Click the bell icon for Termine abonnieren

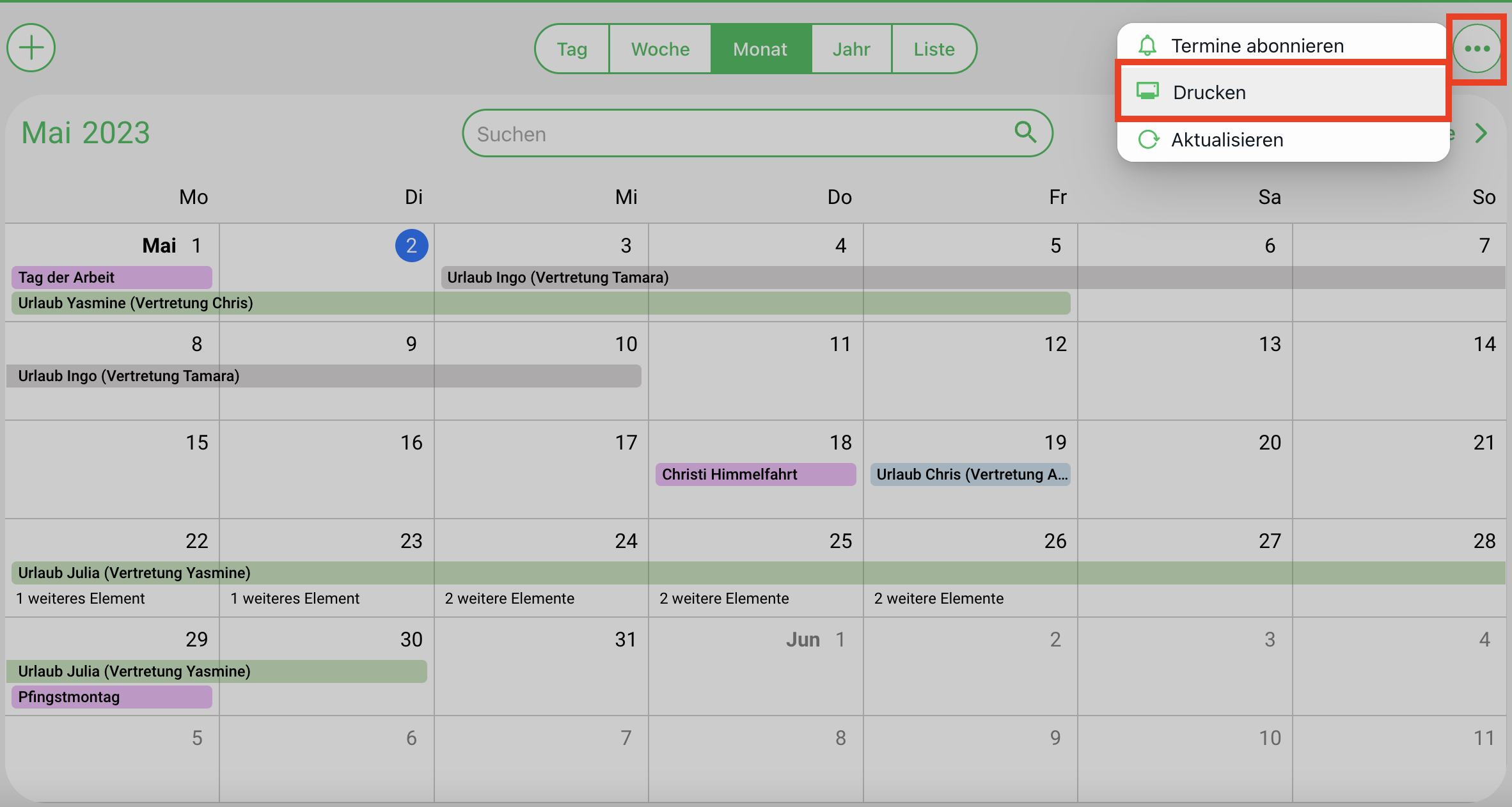(1147, 45)
